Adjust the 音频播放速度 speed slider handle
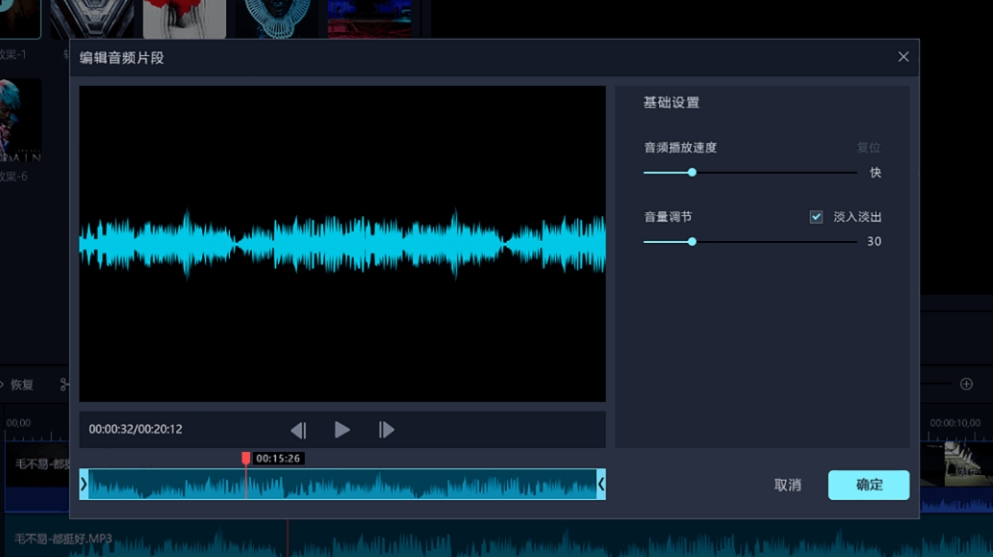The height and width of the screenshot is (557, 993). click(x=692, y=172)
